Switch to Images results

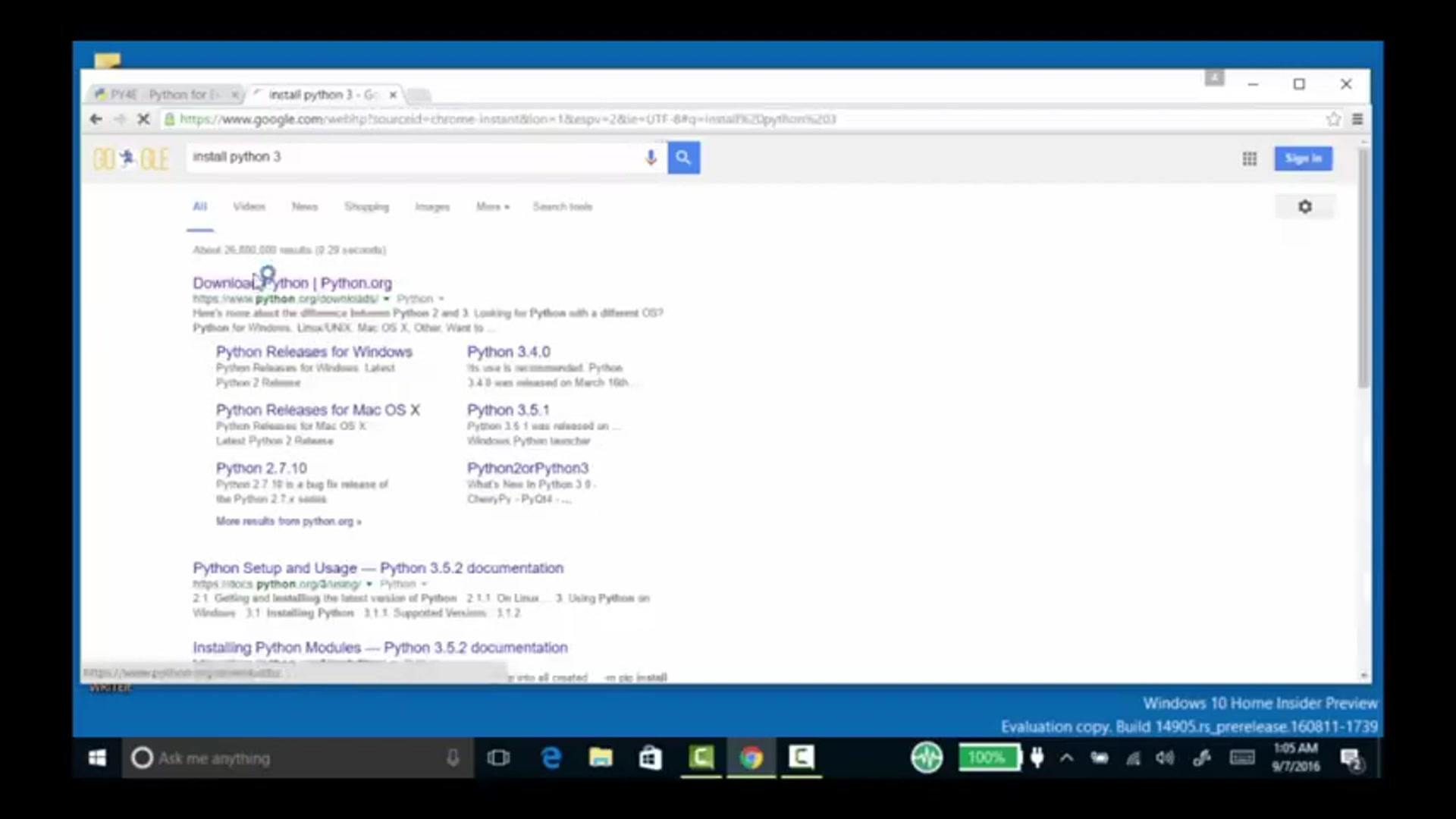(x=432, y=206)
